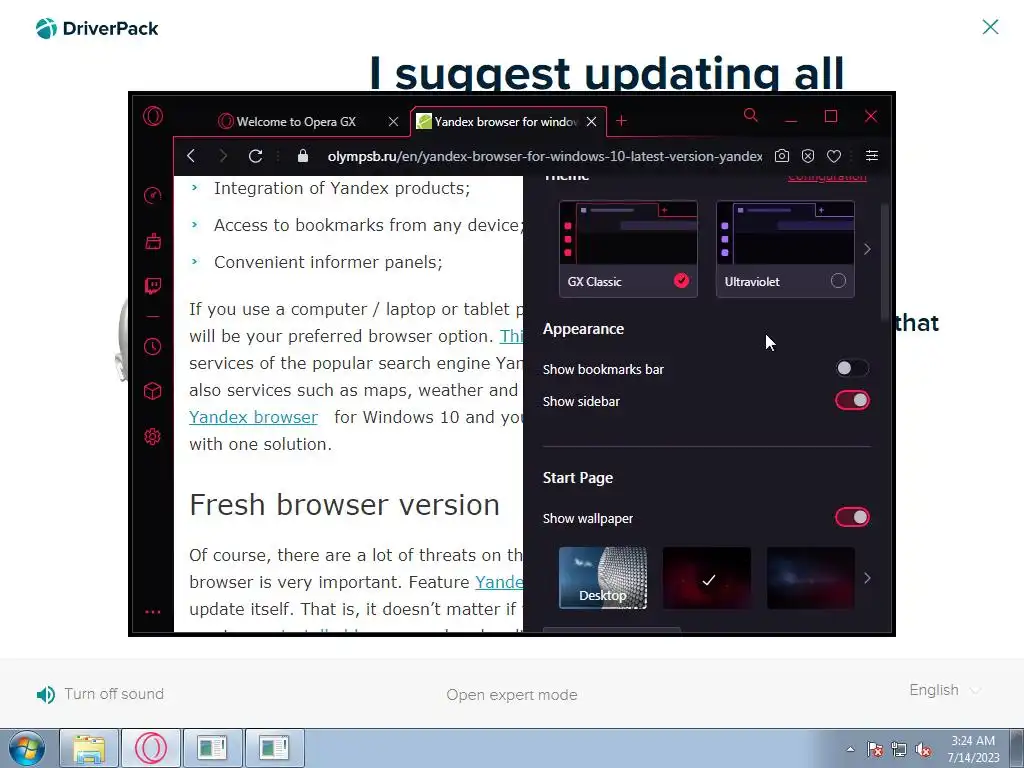The width and height of the screenshot is (1024, 768).
Task: Click the speaker sound icon in DriverPack
Action: coord(46,694)
